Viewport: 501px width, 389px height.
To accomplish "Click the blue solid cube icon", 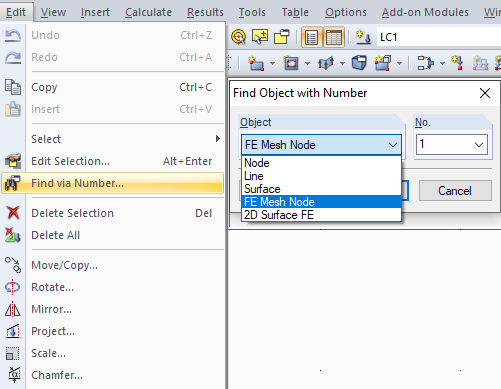I will click(359, 63).
